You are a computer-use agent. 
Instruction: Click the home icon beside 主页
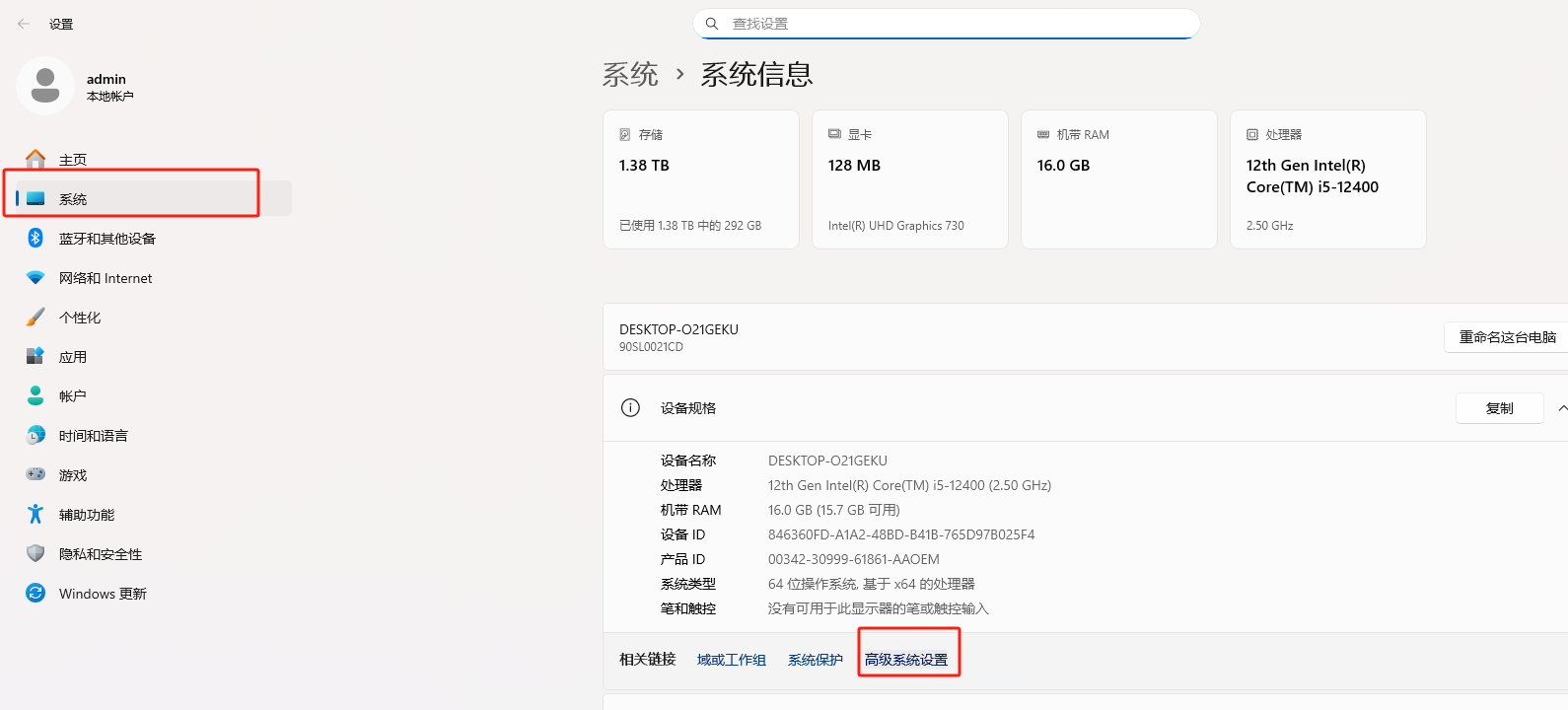[x=36, y=159]
